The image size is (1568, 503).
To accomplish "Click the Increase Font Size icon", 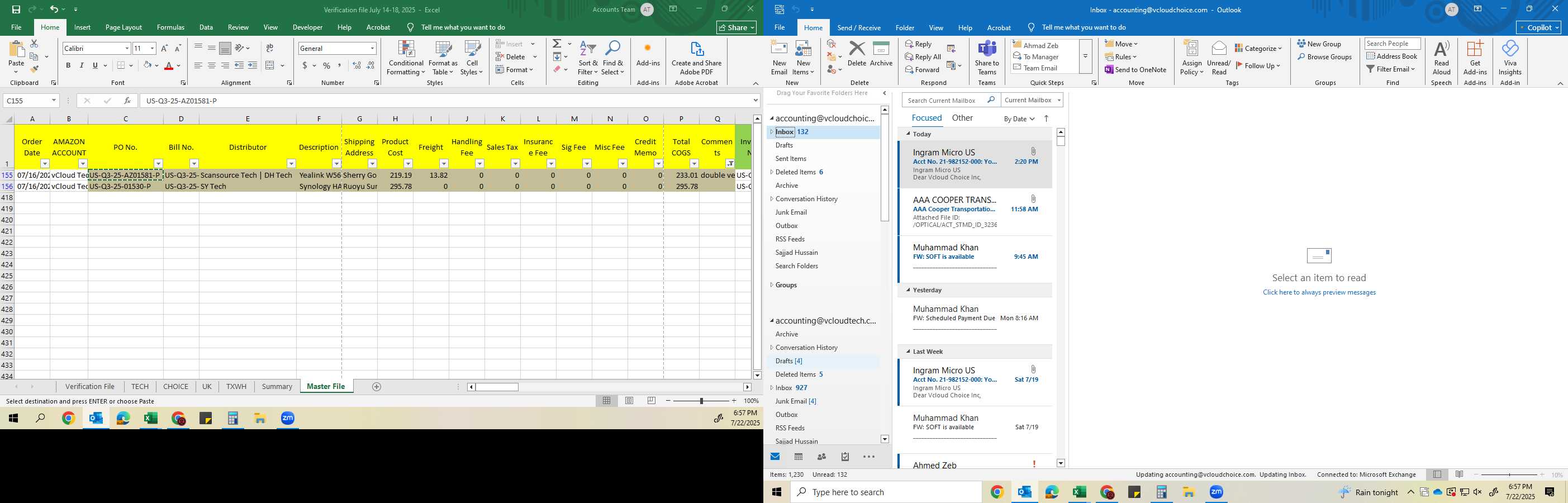I will pos(164,48).
